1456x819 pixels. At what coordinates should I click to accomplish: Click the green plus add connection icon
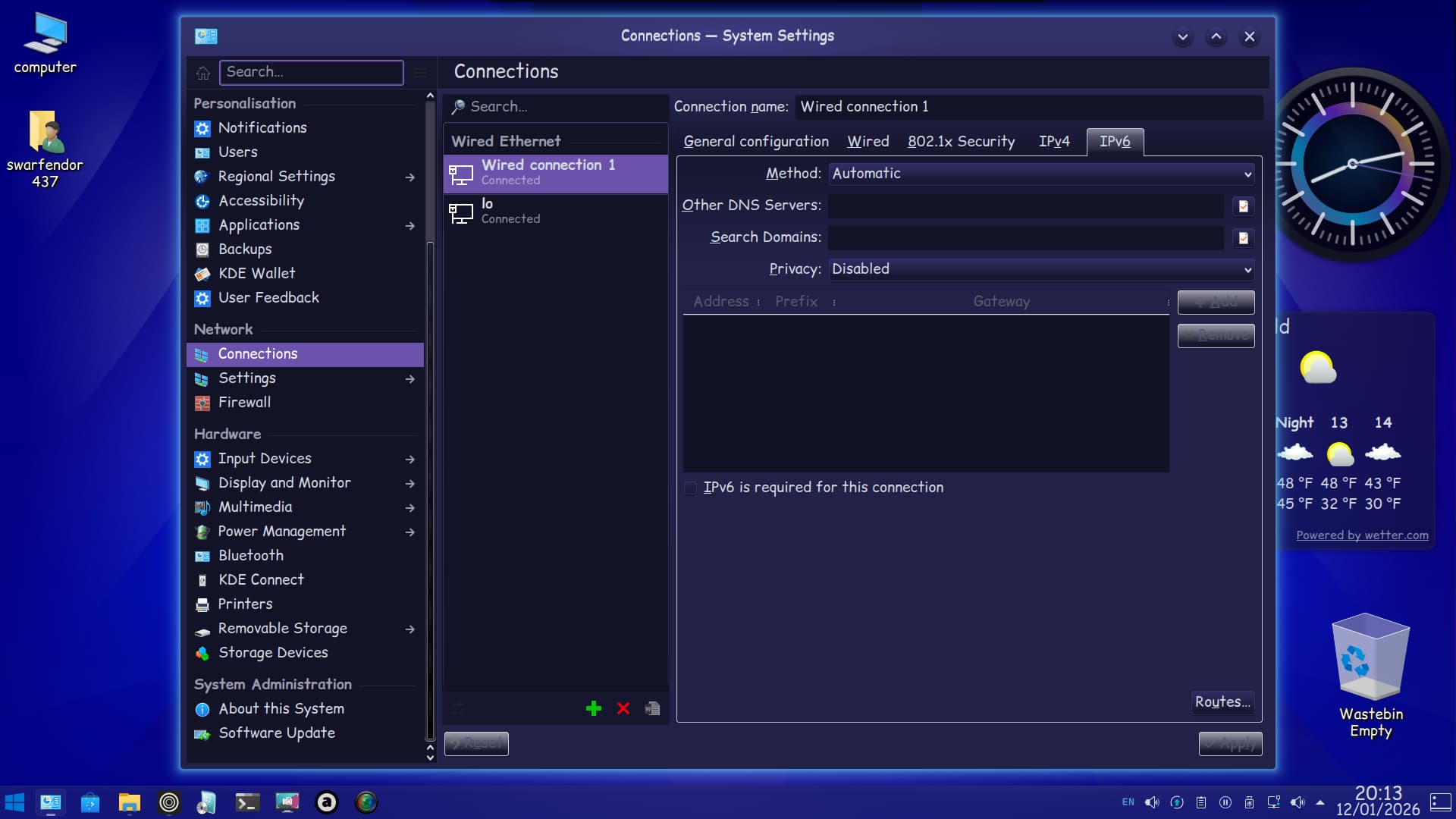pos(594,708)
